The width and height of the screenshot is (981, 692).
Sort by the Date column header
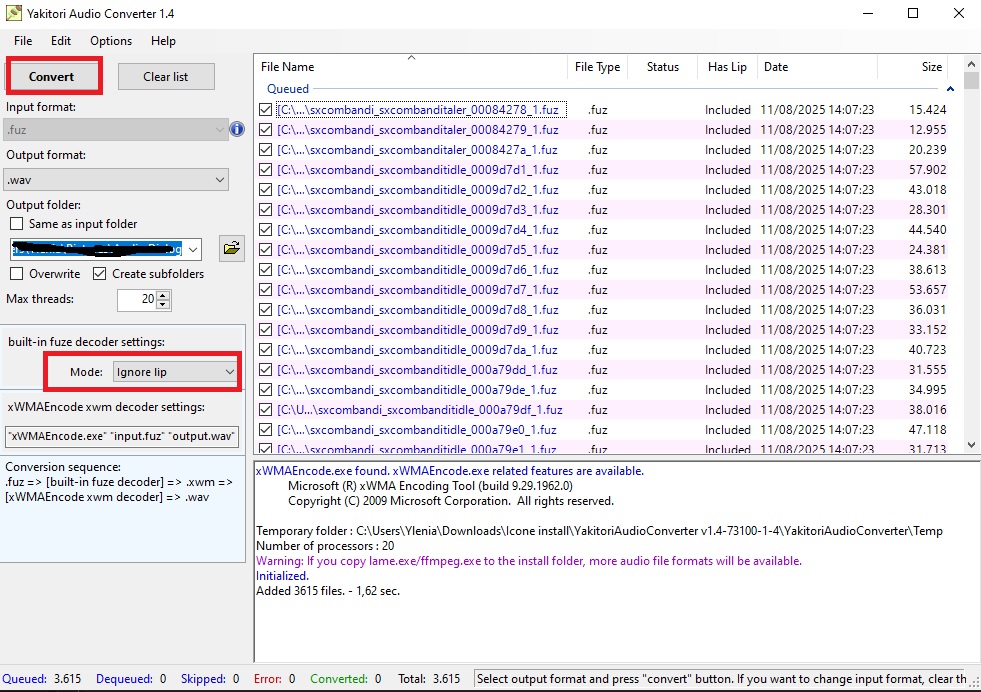pyautogui.click(x=817, y=67)
